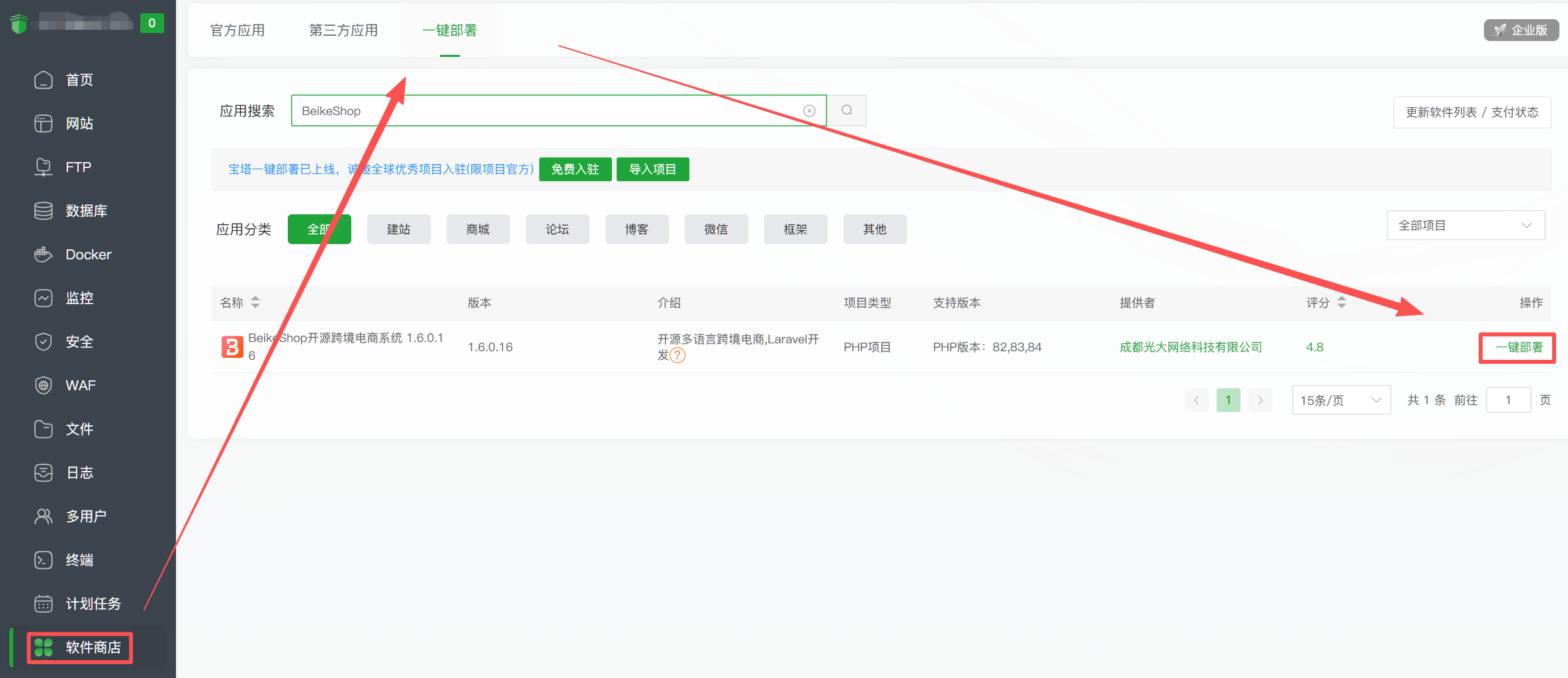This screenshot has height=678, width=1568.
Task: Open the 文件 folder icon
Action: [x=44, y=429]
